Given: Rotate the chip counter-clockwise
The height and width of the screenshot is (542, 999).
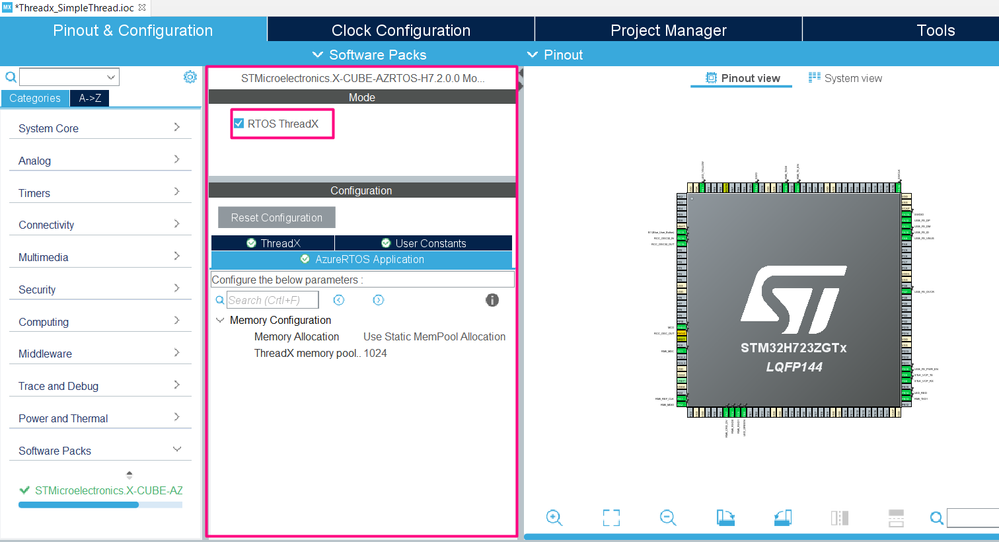Looking at the screenshot, I should coord(782,518).
